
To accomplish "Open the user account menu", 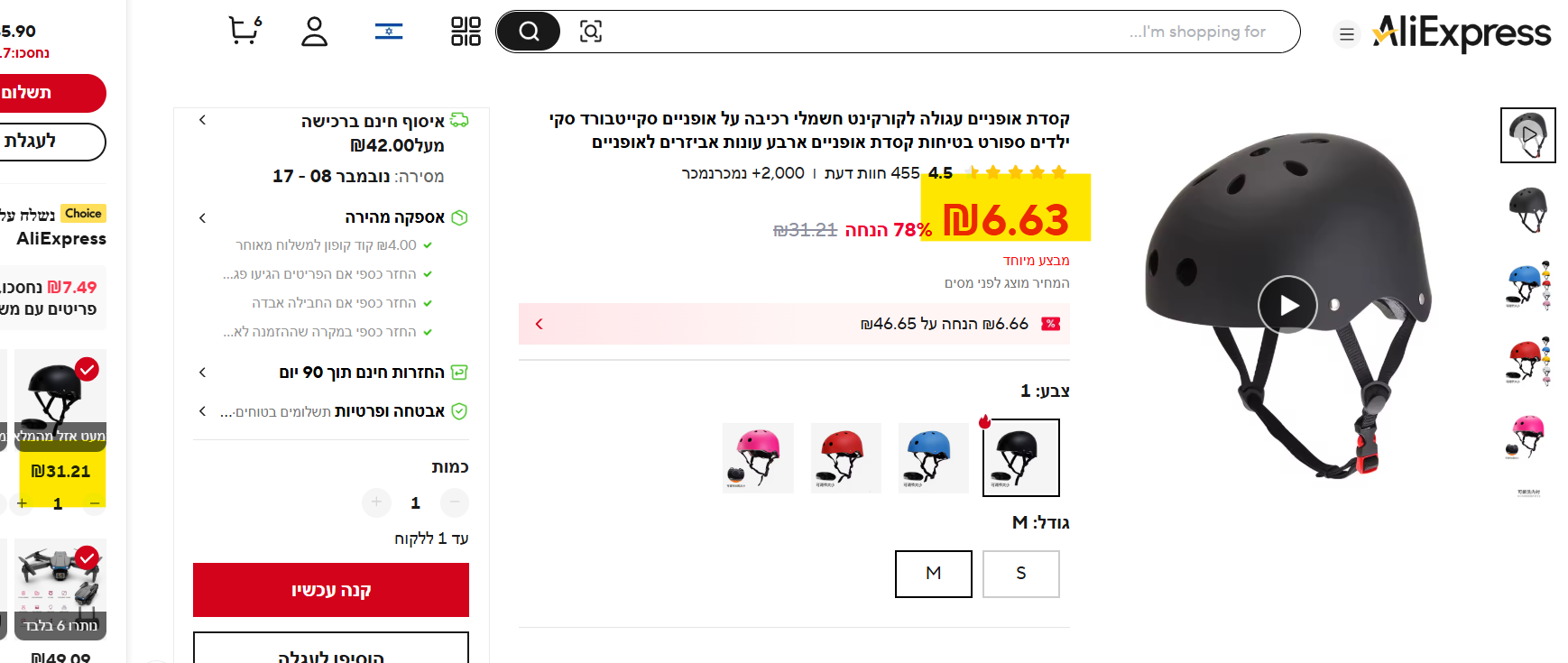I will click(x=314, y=32).
